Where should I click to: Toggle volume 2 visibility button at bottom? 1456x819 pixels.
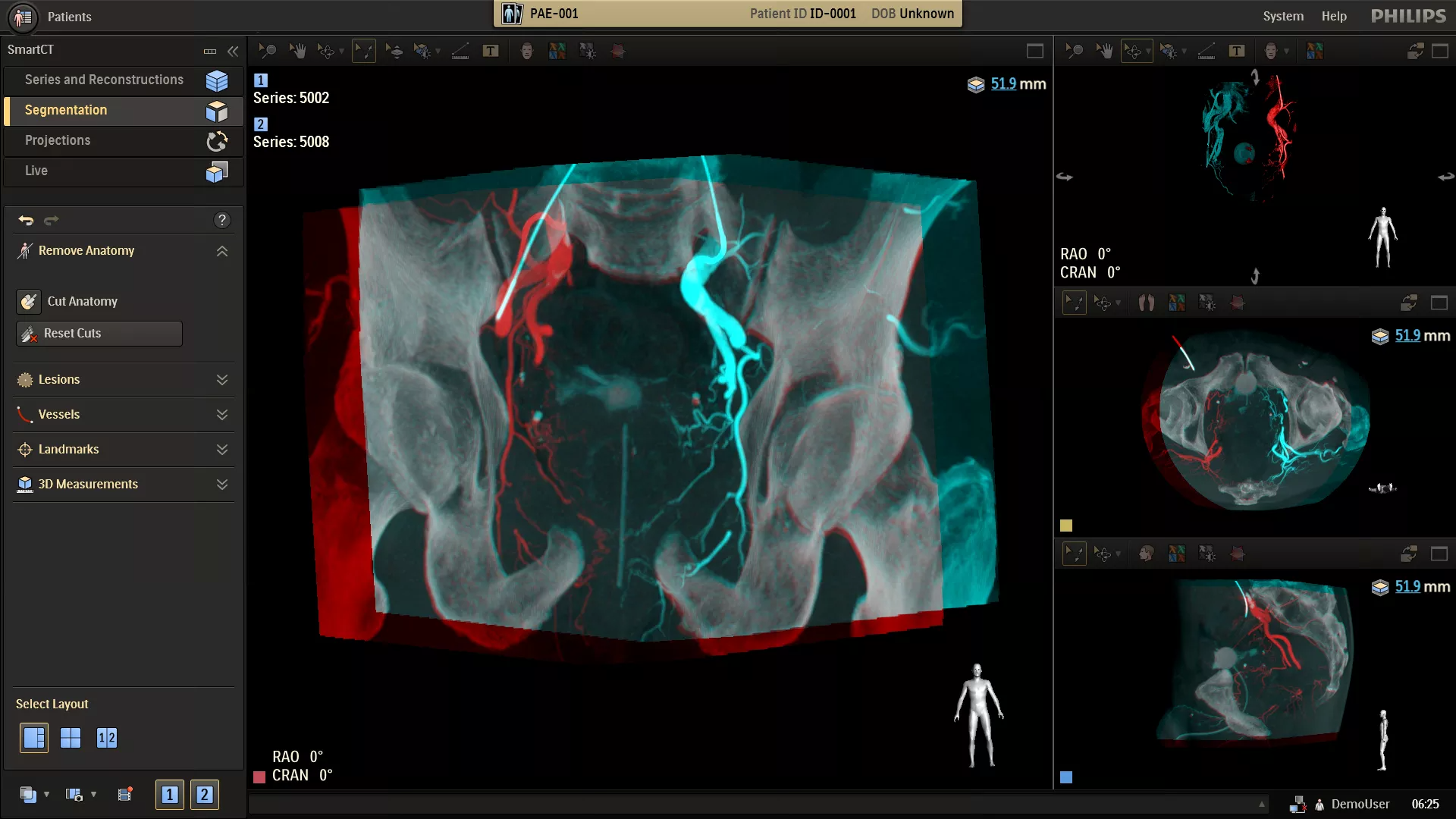coord(204,794)
